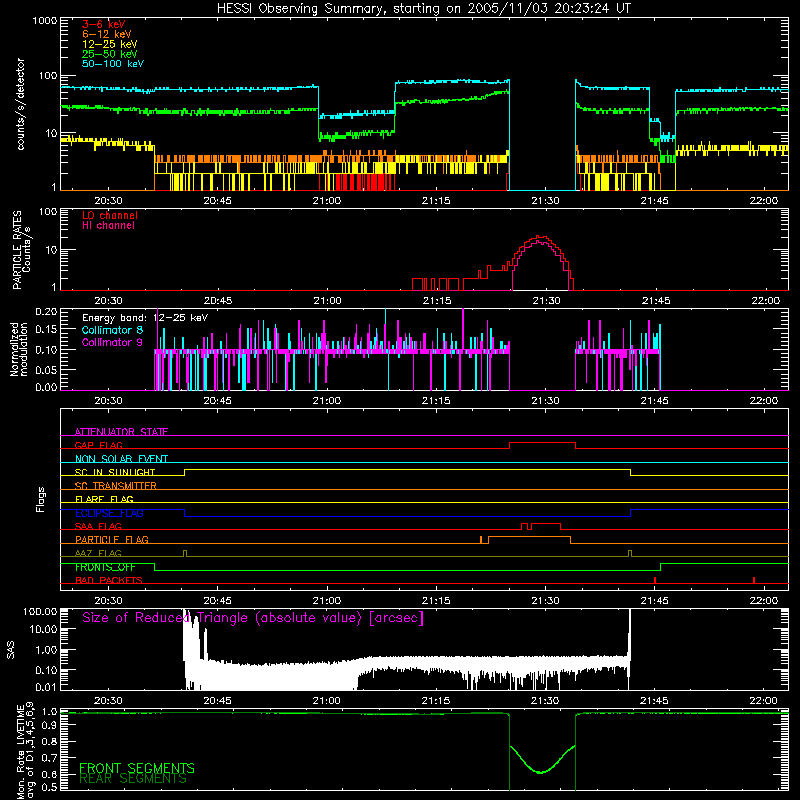Click the short PARTICLE_FLAG spike before 21:22
Screen dimensions: 800x800
481,539
